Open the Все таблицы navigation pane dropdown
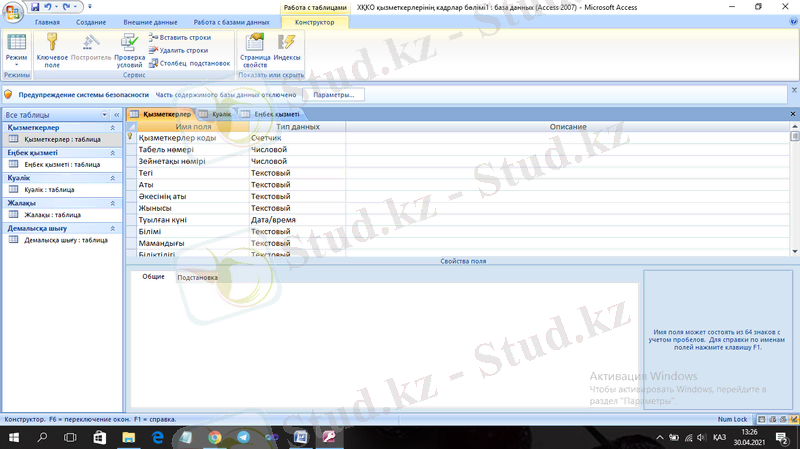The image size is (800, 449). click(103, 115)
